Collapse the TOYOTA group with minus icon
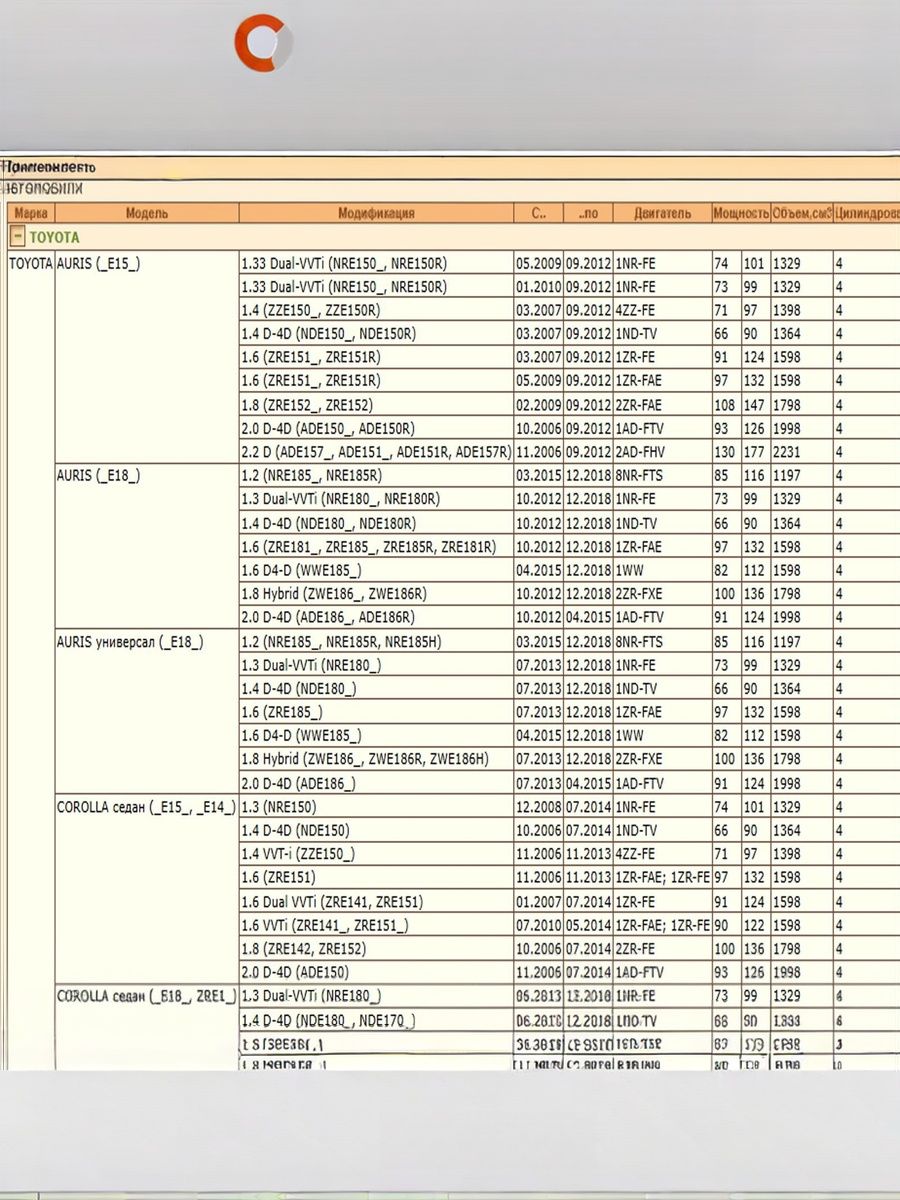This screenshot has width=900, height=1200. pos(17,238)
